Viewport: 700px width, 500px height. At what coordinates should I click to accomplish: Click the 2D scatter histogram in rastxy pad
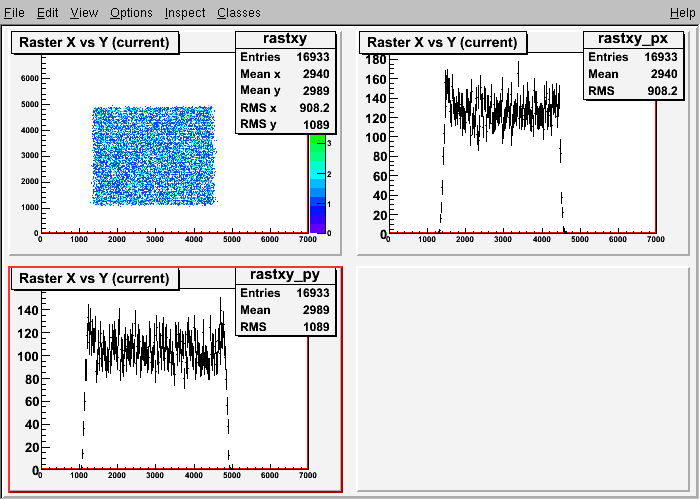tap(154, 156)
